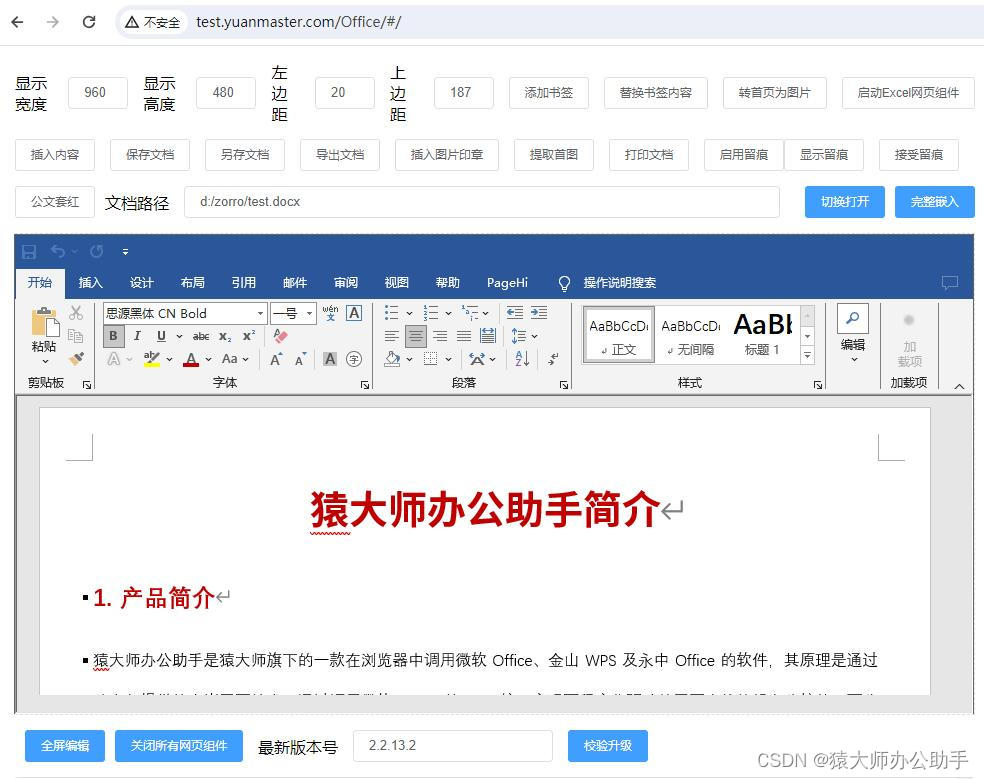Click the 文档路径 input with d:/zorro/test.docx
984x779 pixels.
click(482, 201)
